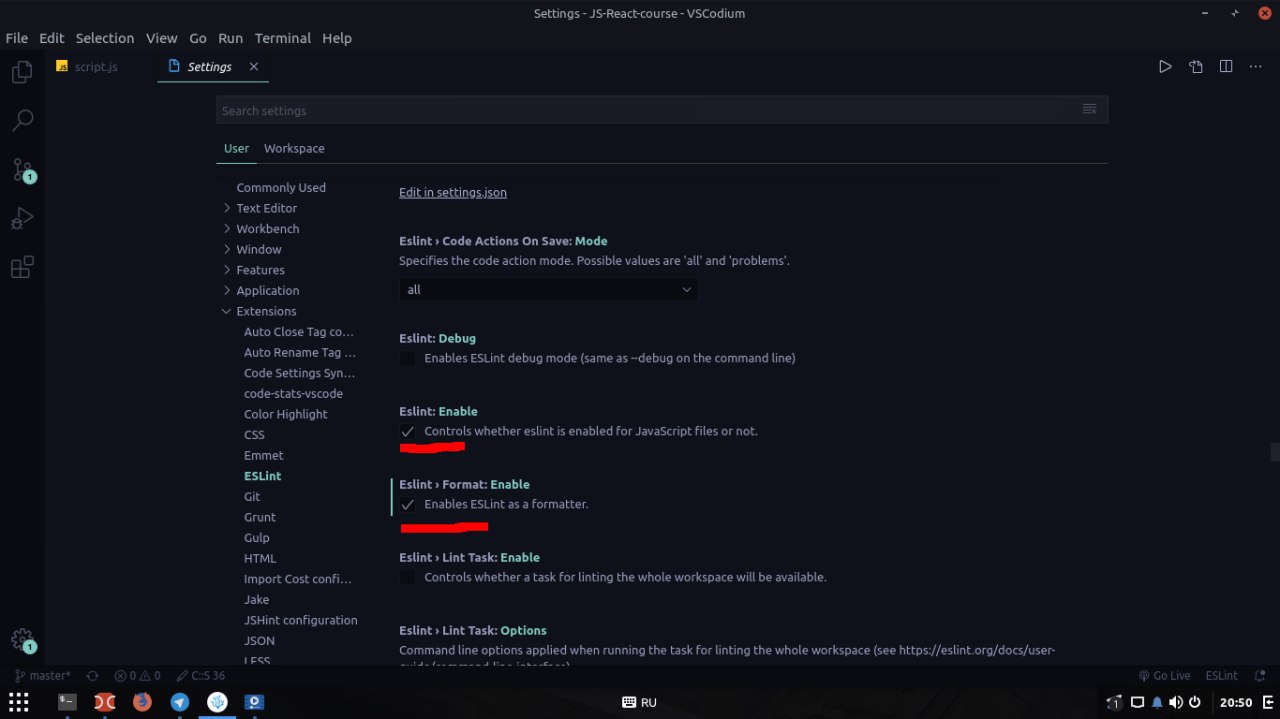Open the View menu
Viewport: 1280px width, 719px height.
[x=162, y=38]
